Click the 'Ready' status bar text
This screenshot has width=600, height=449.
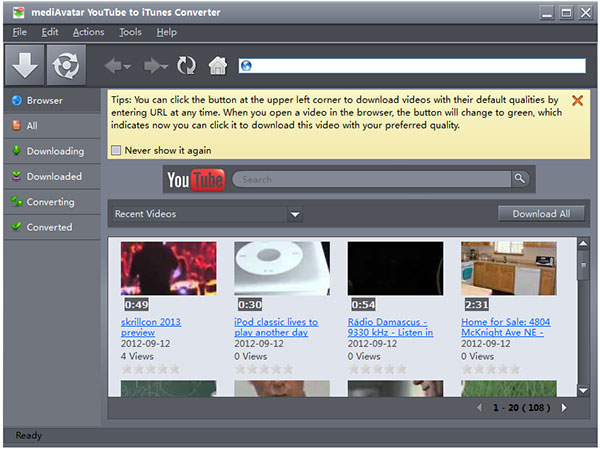point(29,436)
